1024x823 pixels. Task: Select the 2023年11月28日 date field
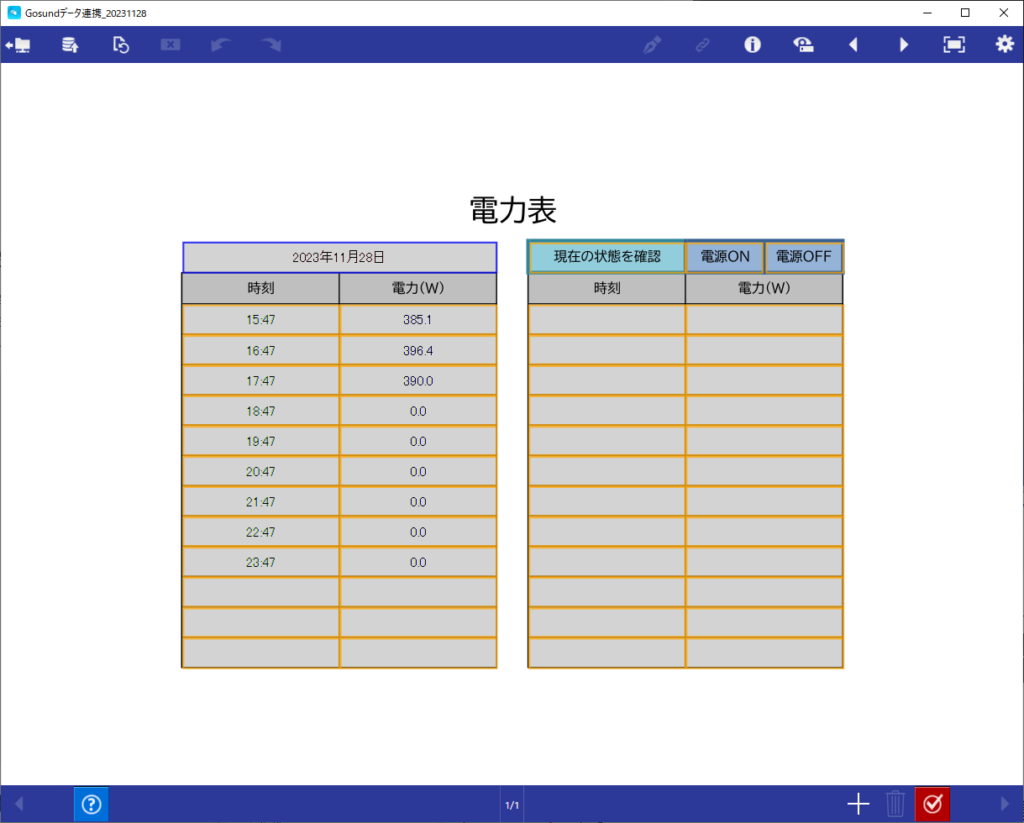coord(339,257)
